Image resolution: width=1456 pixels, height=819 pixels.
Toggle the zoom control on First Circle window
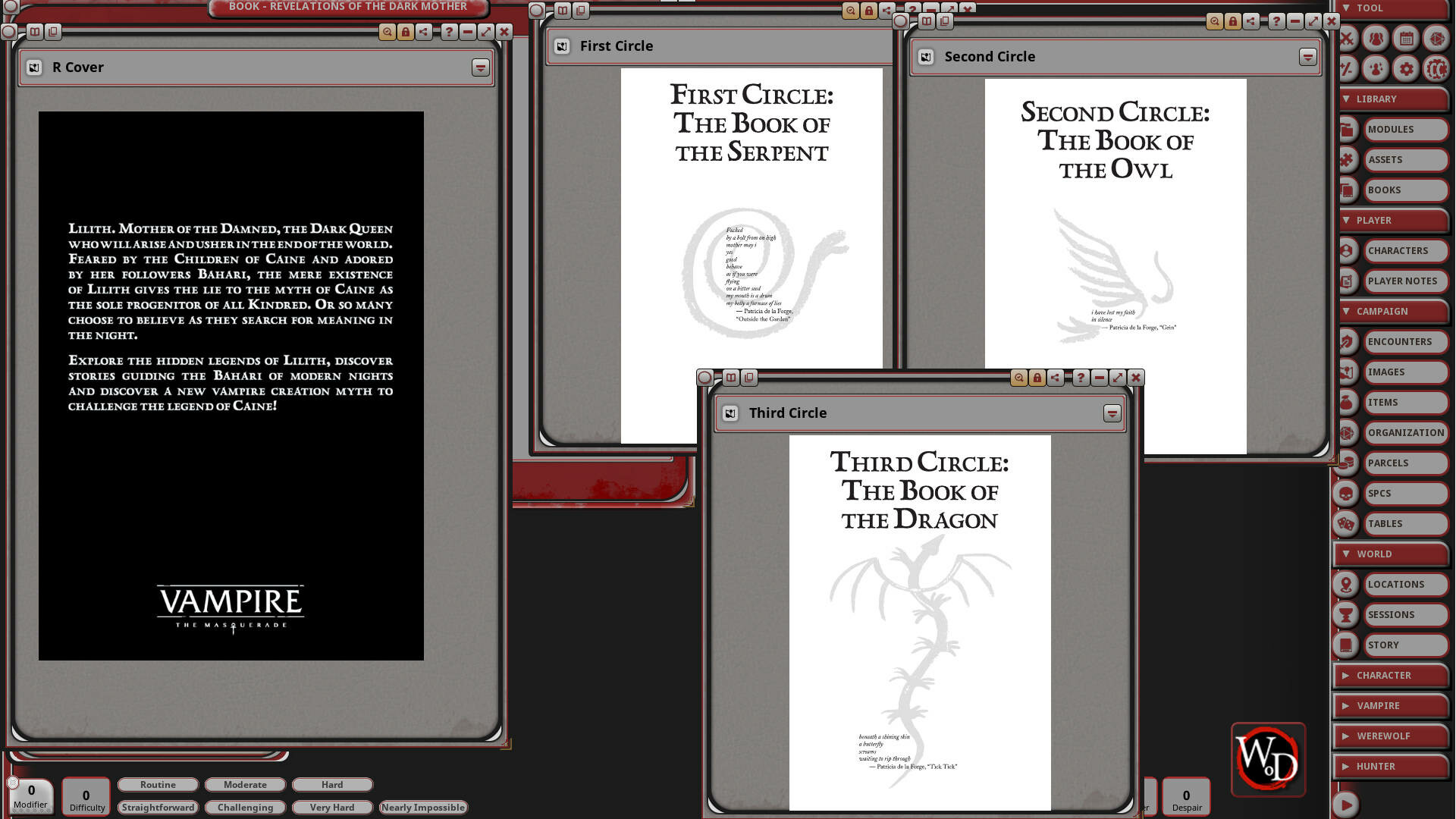(851, 11)
